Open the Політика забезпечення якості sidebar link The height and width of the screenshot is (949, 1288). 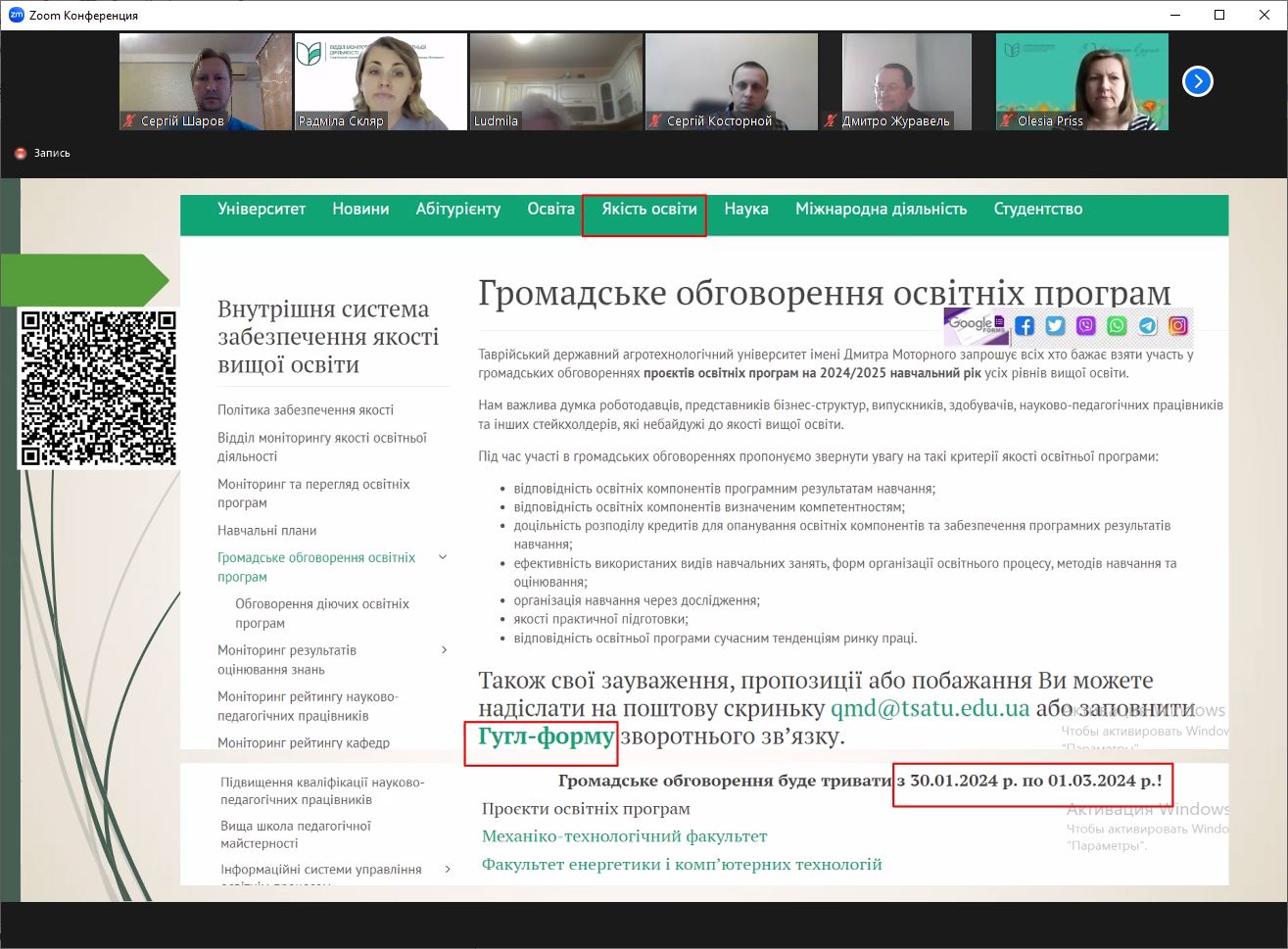click(x=306, y=410)
